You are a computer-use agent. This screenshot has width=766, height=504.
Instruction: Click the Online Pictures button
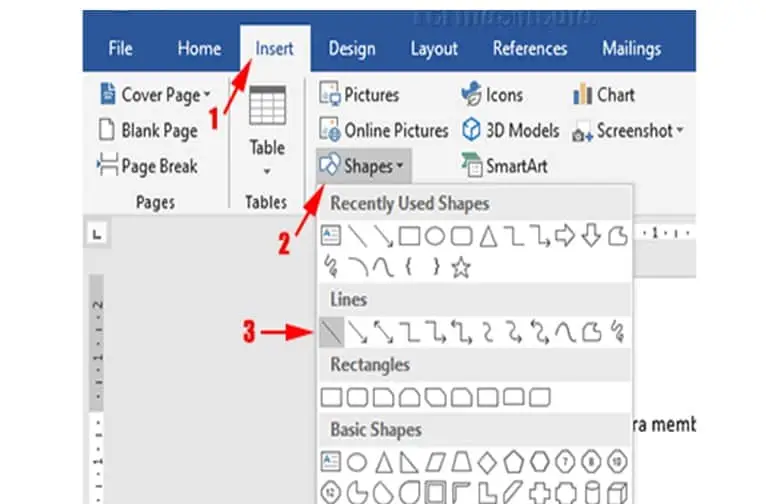[x=383, y=130]
